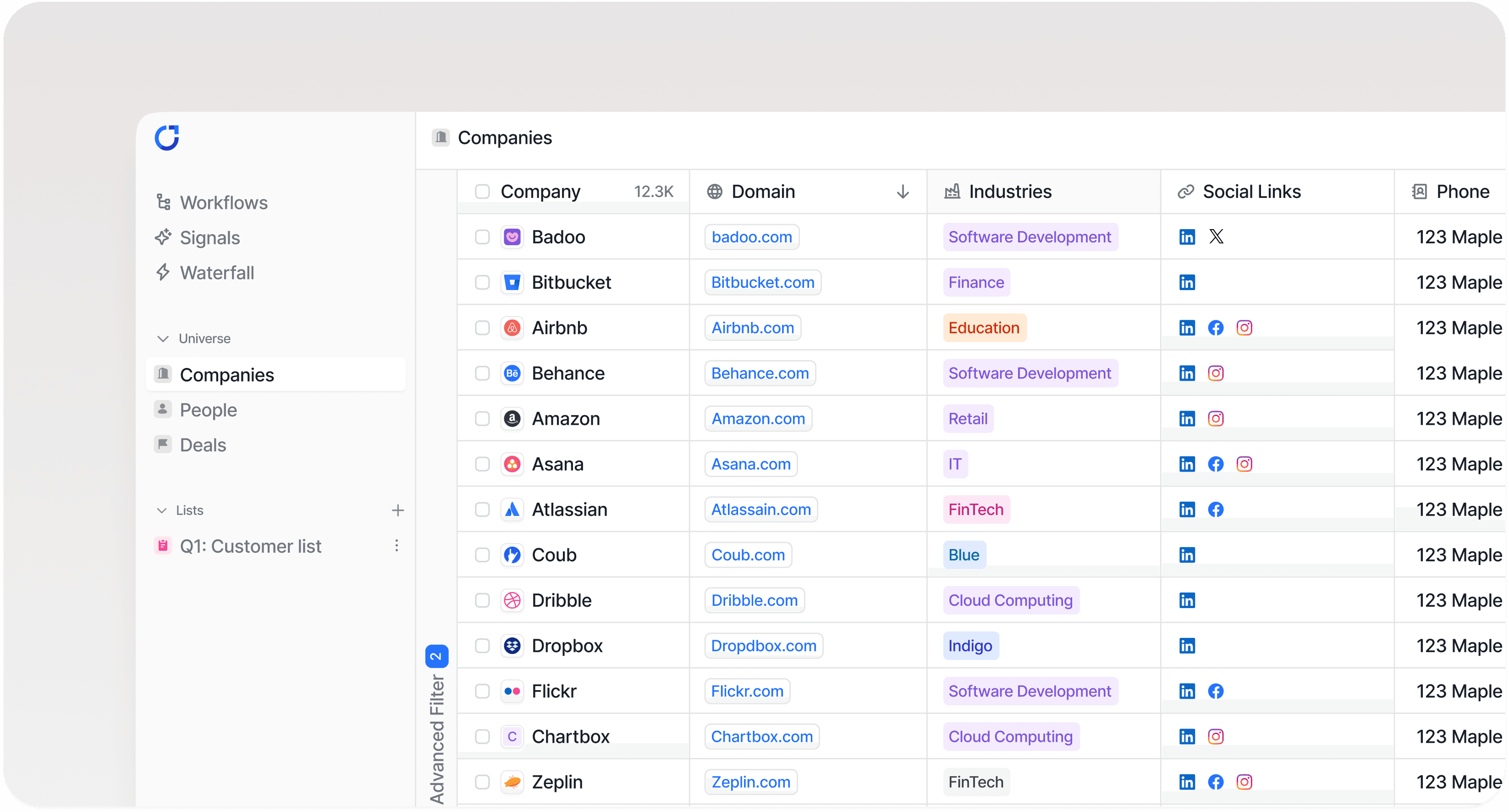Click the Airbnb company logo

[512, 328]
